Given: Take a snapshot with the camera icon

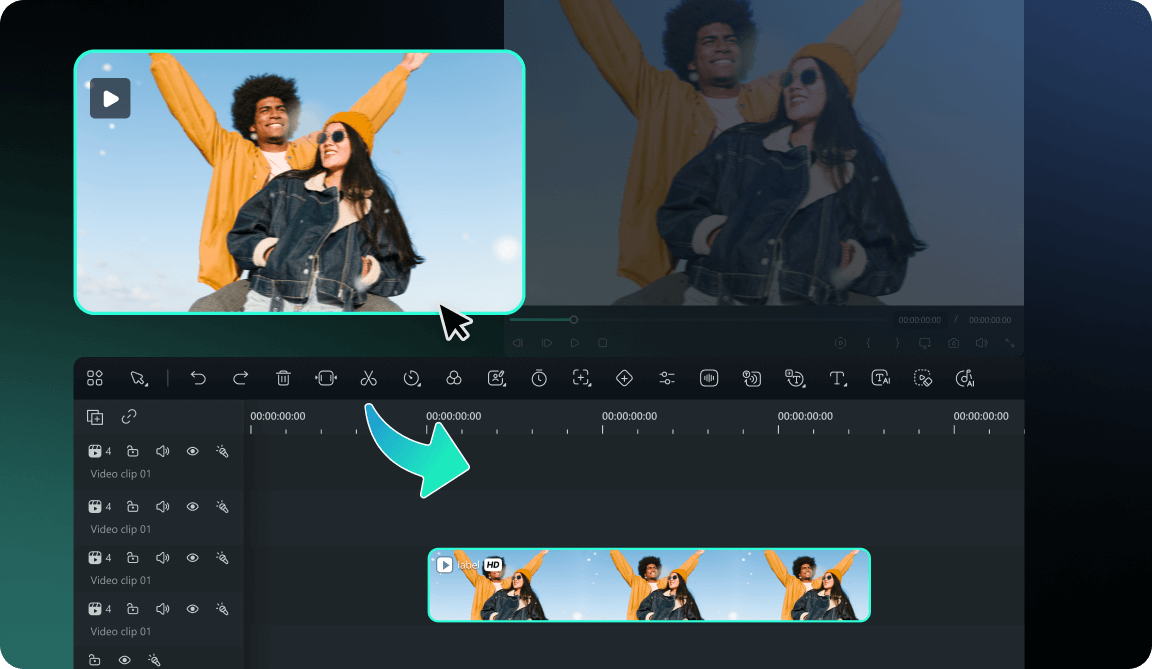Looking at the screenshot, I should [954, 343].
